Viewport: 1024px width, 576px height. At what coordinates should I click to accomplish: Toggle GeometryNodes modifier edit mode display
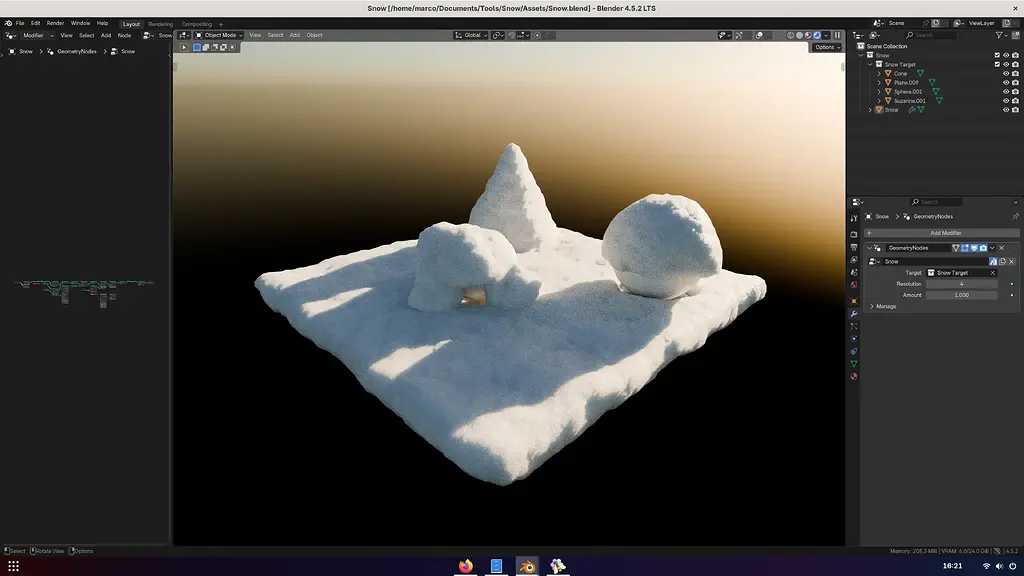[x=965, y=248]
